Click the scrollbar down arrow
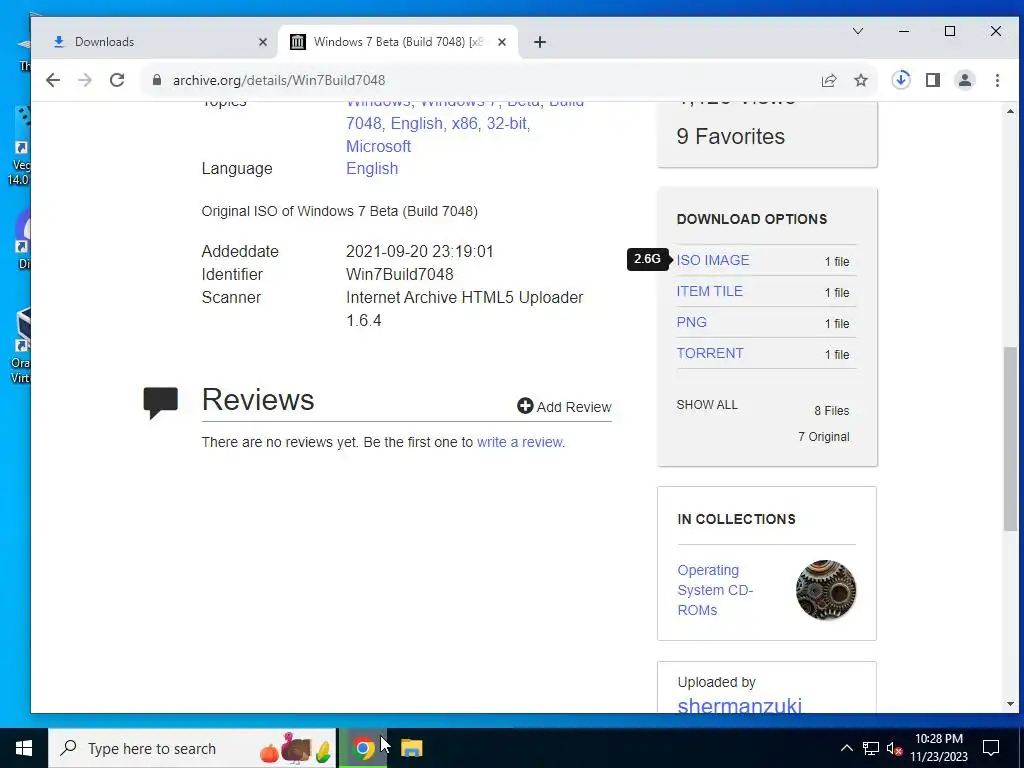1024x768 pixels. [1010, 704]
